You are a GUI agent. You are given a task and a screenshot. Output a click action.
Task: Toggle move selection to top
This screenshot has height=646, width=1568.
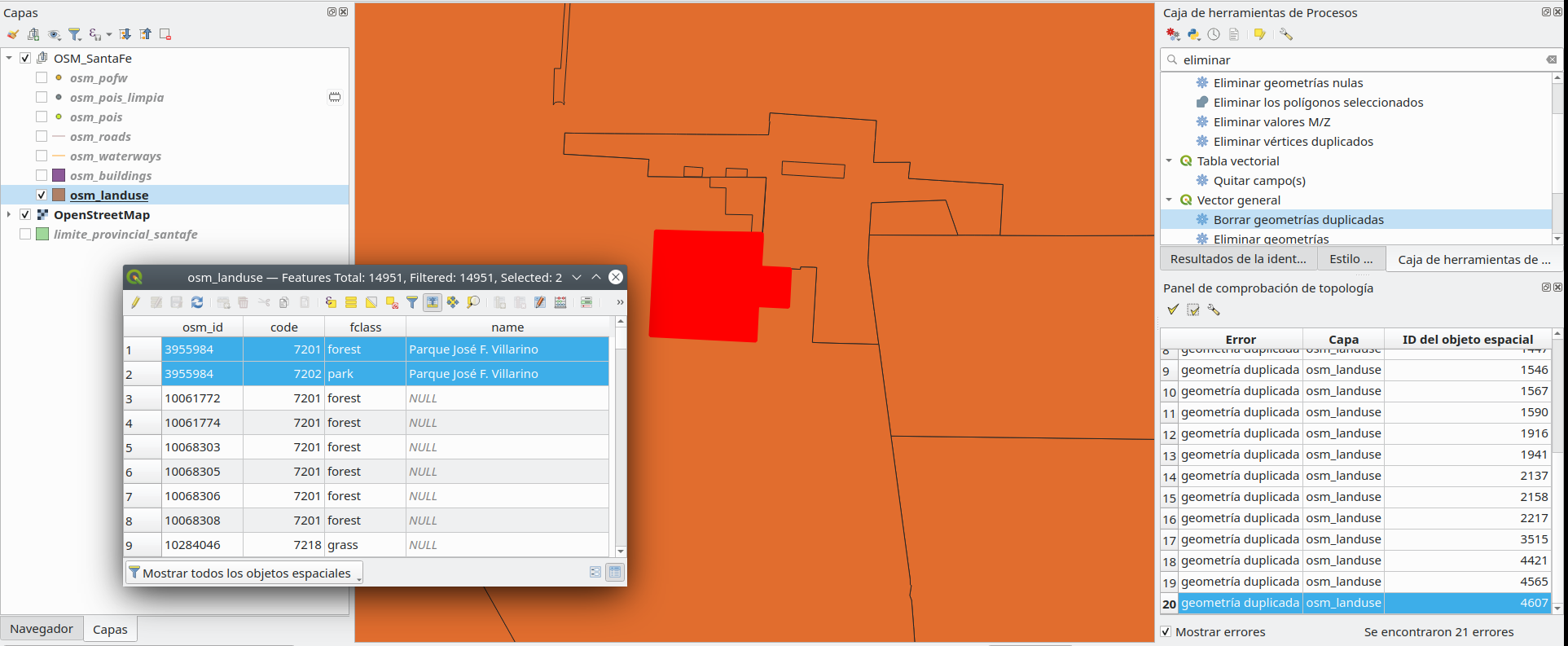coord(433,302)
